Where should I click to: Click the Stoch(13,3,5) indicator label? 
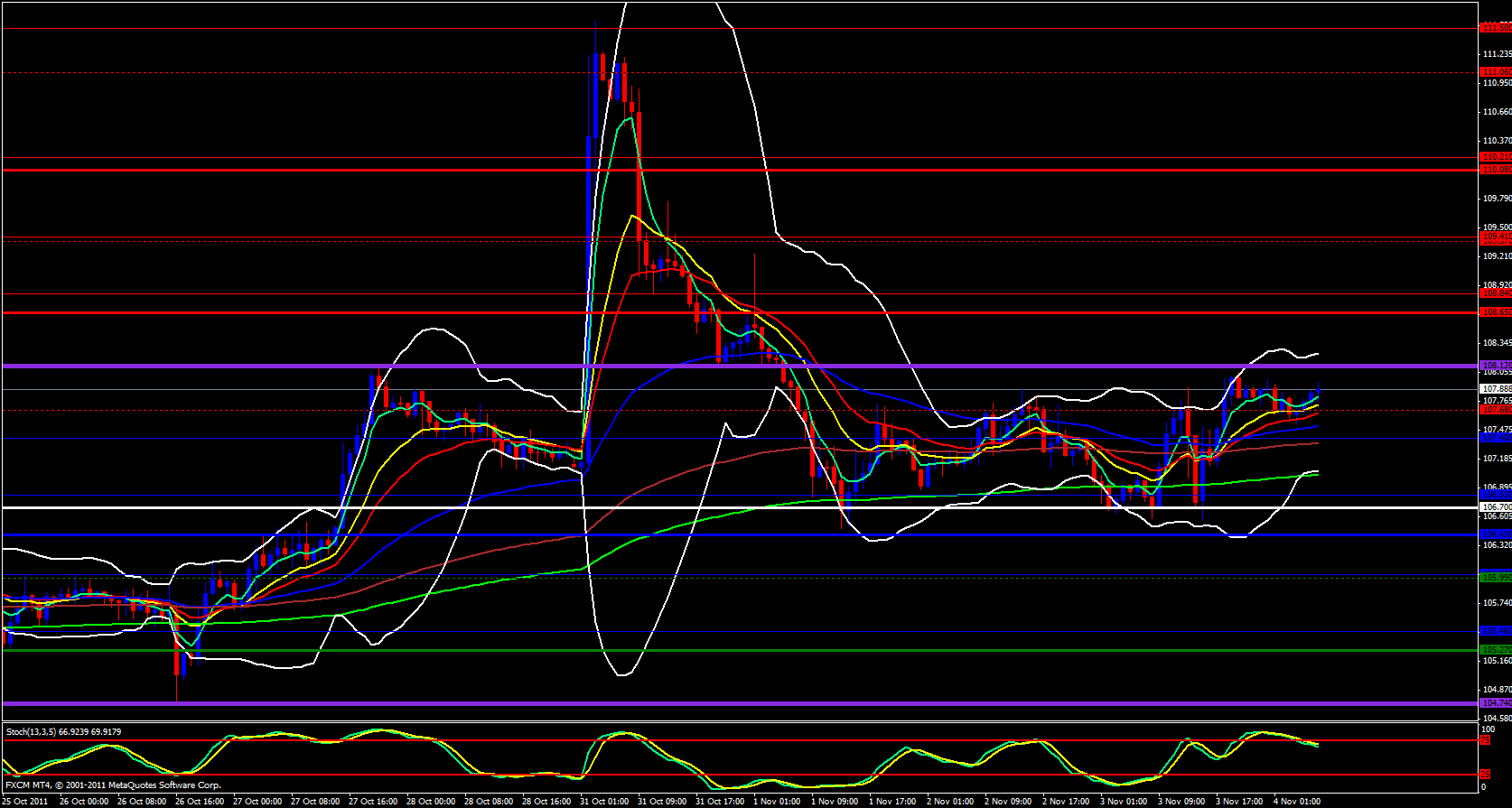63,732
